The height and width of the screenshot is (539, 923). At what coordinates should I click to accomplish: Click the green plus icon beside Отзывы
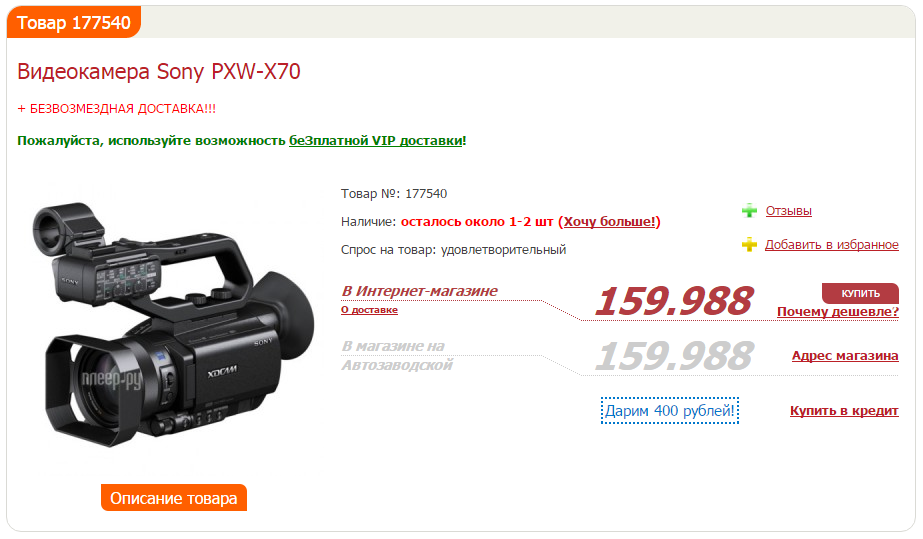point(749,211)
